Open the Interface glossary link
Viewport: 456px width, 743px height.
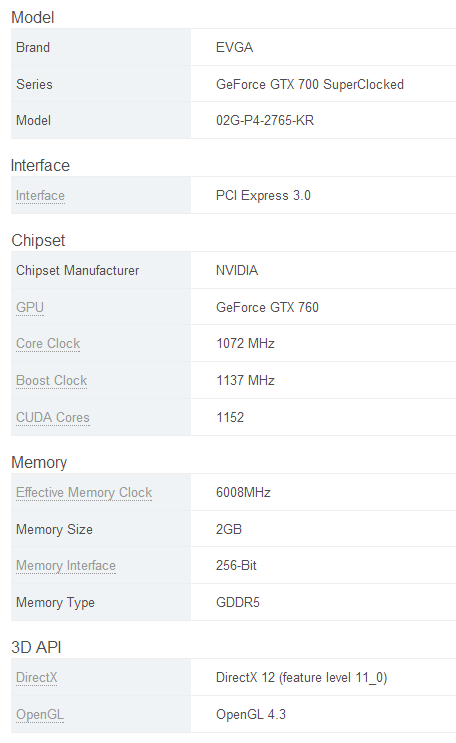pos(40,196)
